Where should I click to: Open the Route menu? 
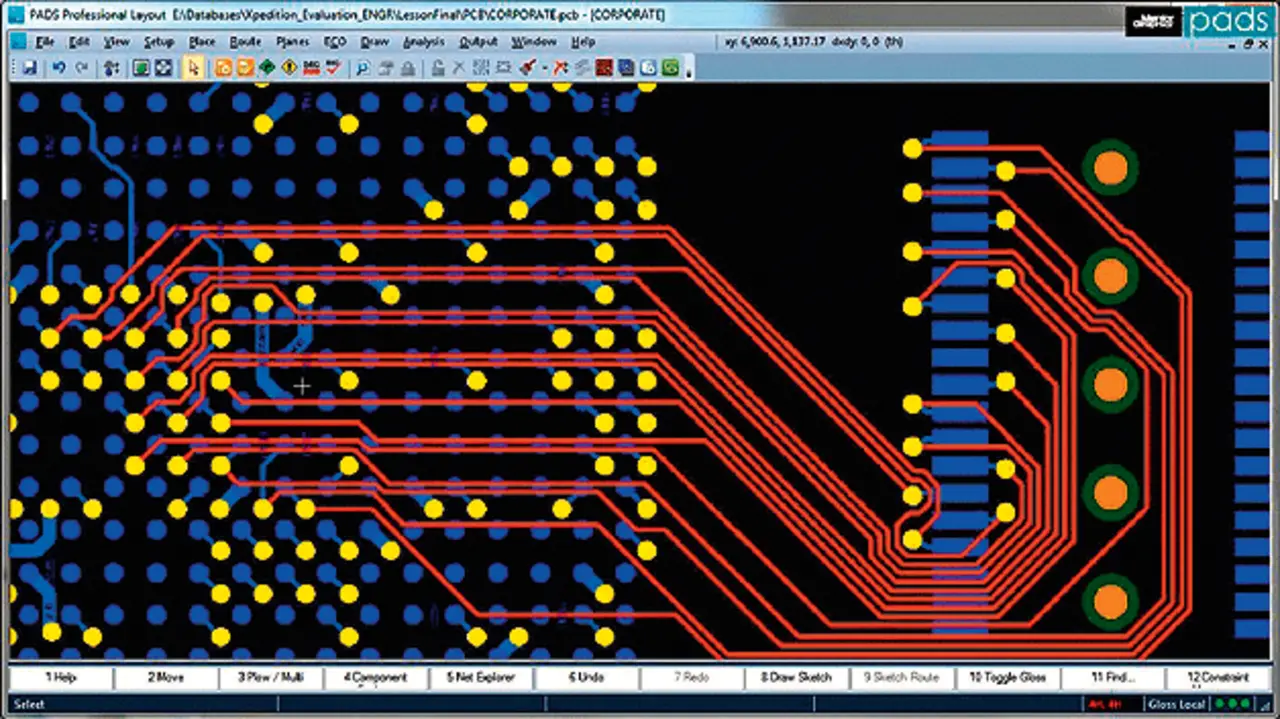(x=245, y=42)
